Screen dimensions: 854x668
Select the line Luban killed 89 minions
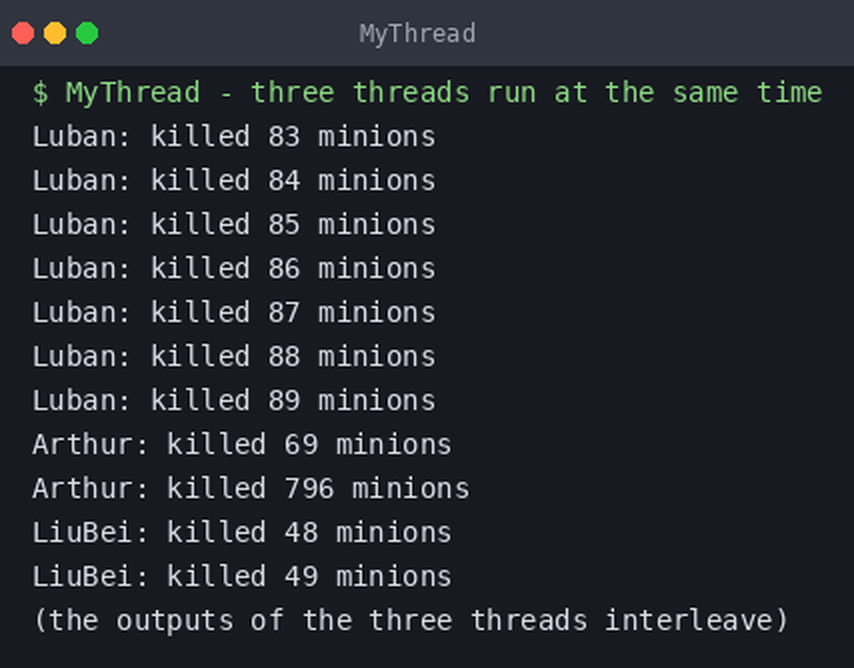(234, 401)
